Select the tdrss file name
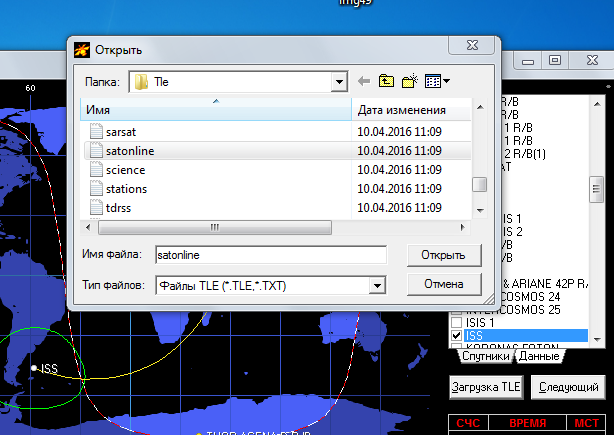The image size is (614, 435). coord(119,208)
